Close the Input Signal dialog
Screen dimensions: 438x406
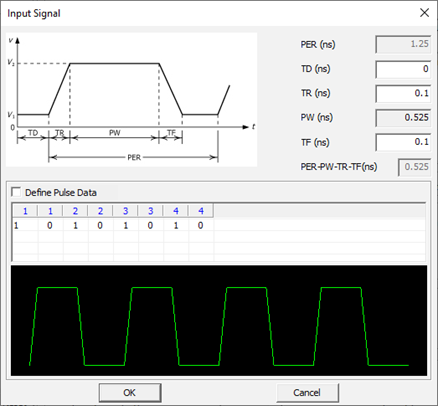click(x=424, y=13)
